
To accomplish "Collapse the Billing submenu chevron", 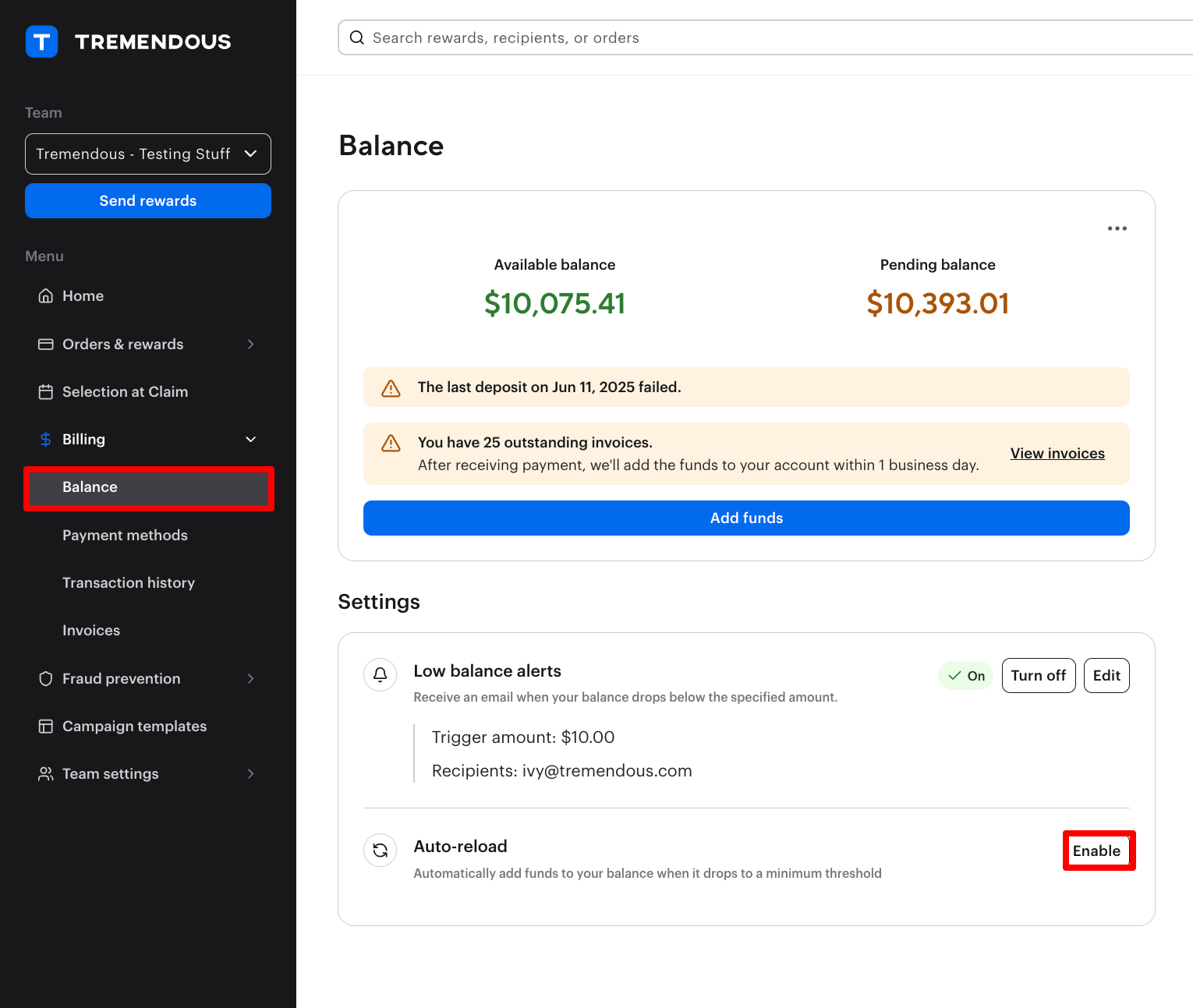I will 251,440.
